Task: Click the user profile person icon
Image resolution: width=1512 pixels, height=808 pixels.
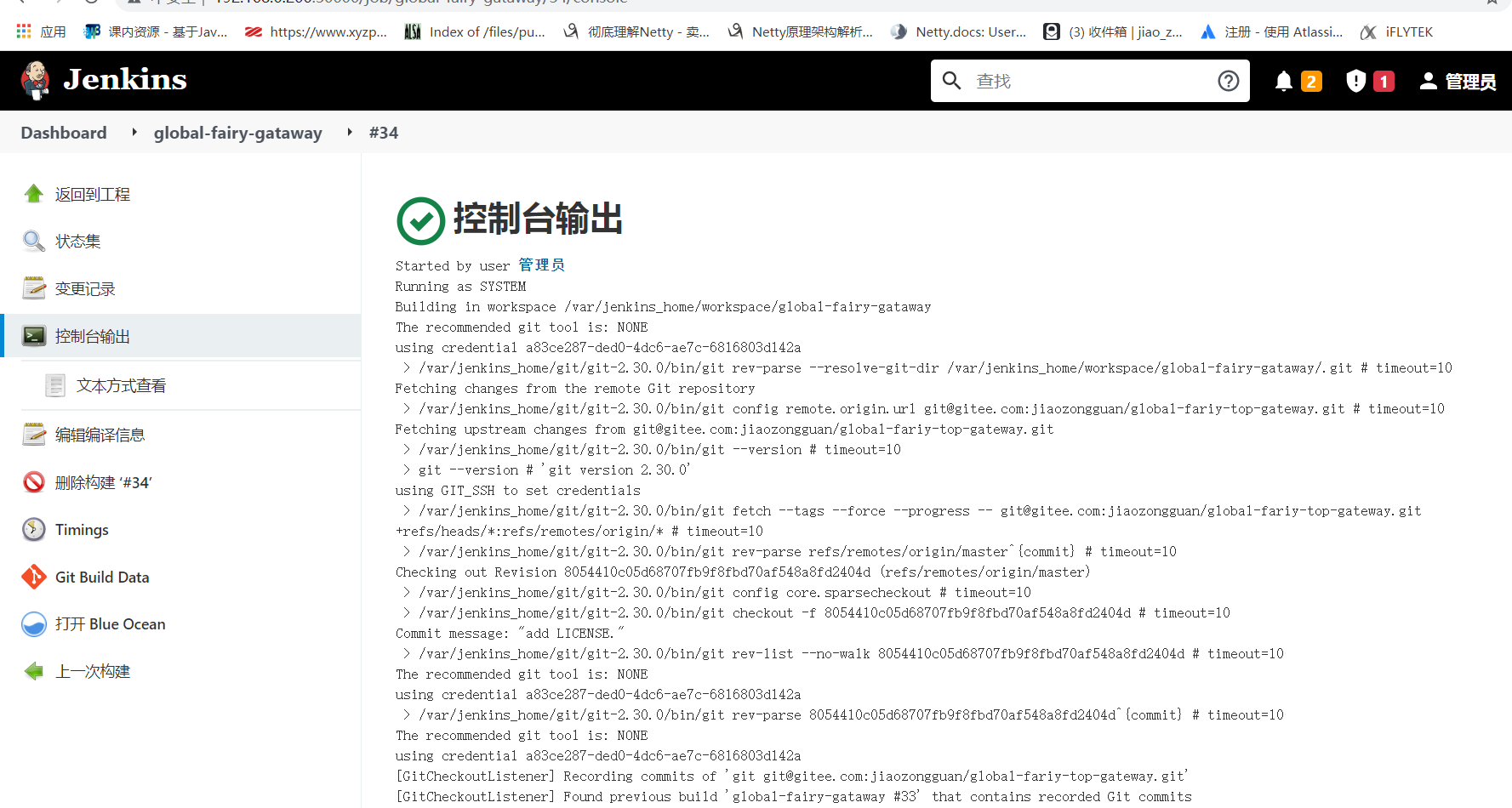Action: click(1429, 81)
